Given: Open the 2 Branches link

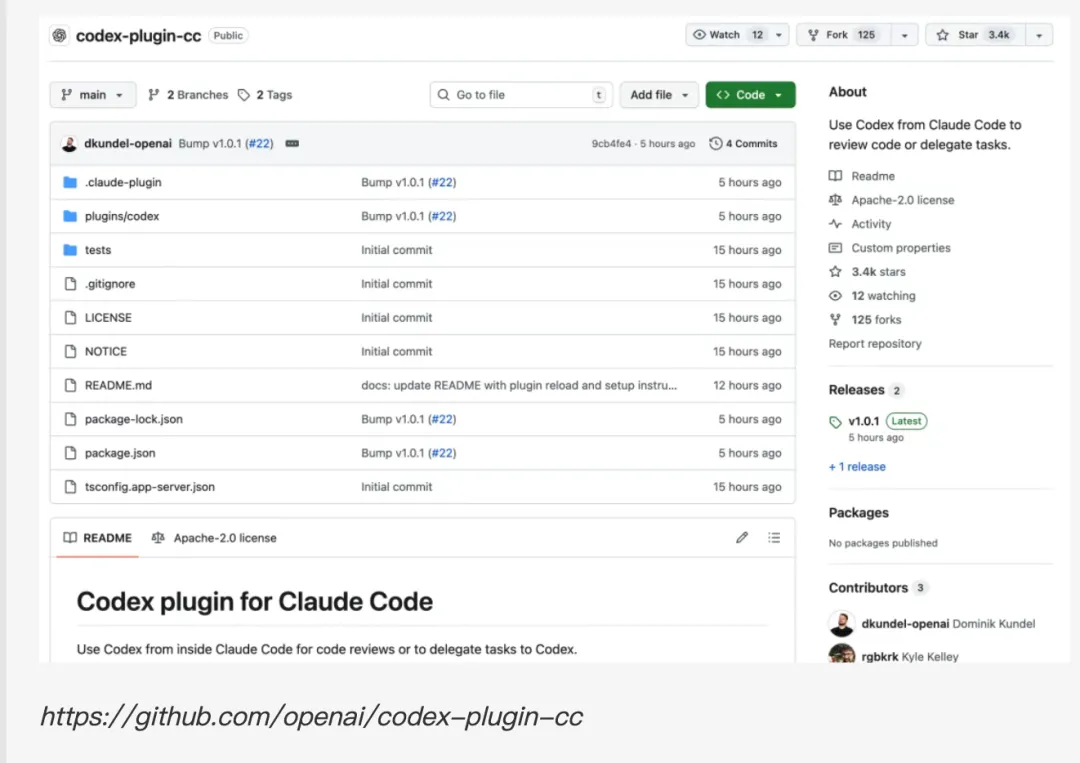Looking at the screenshot, I should pyautogui.click(x=188, y=95).
